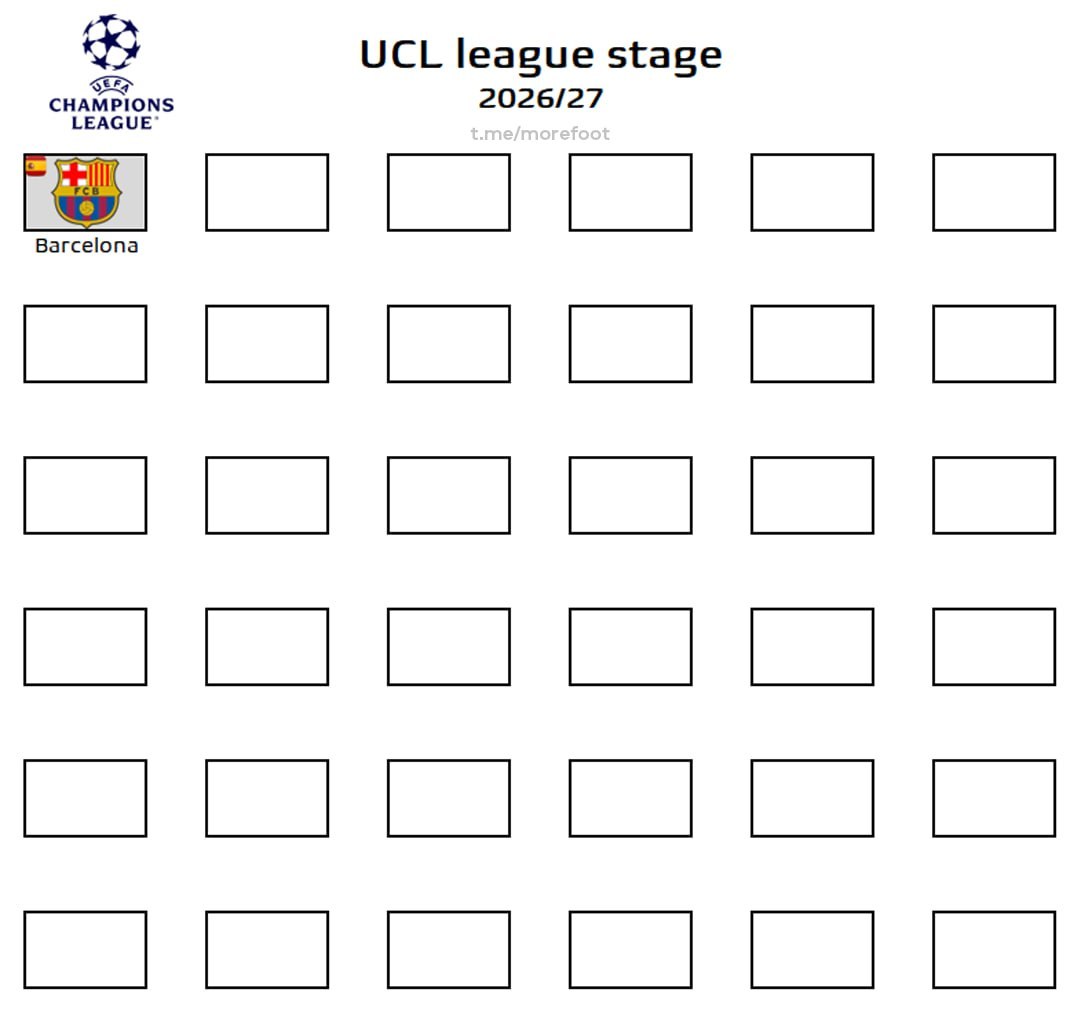
Task: Pick the third slot in the top row
Action: (x=449, y=192)
